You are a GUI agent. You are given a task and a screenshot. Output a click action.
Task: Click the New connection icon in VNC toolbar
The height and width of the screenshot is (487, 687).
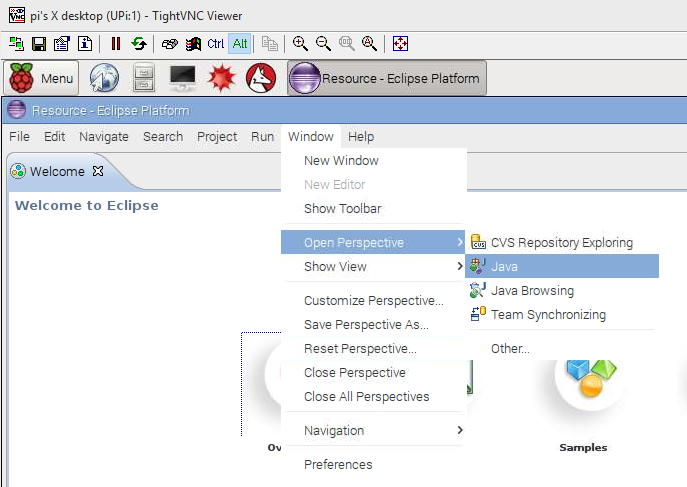[17, 44]
